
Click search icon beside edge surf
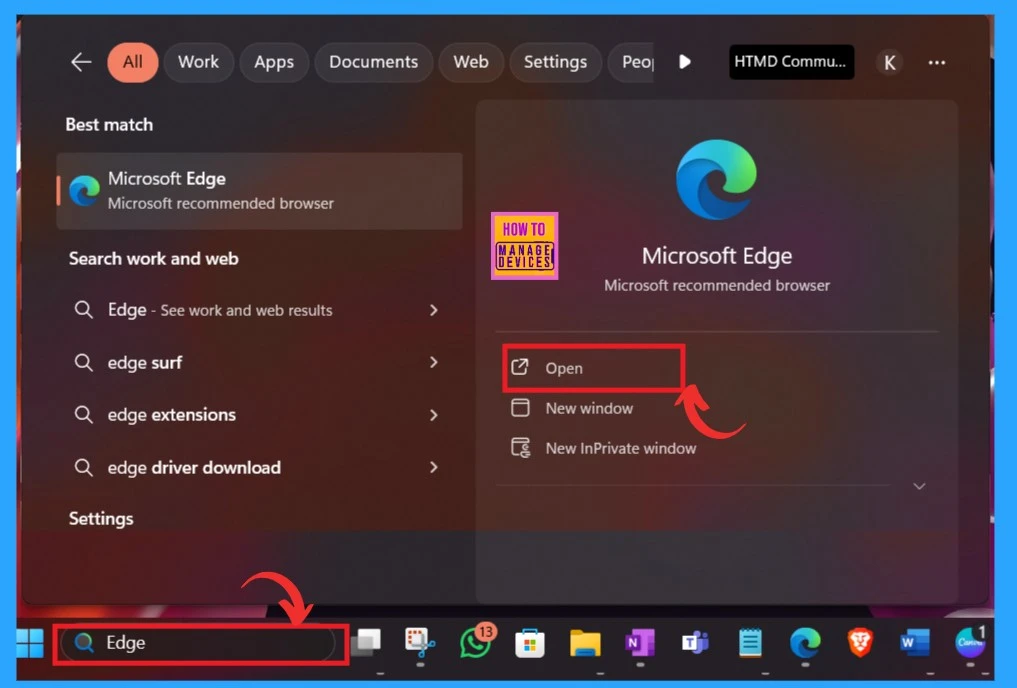(83, 362)
